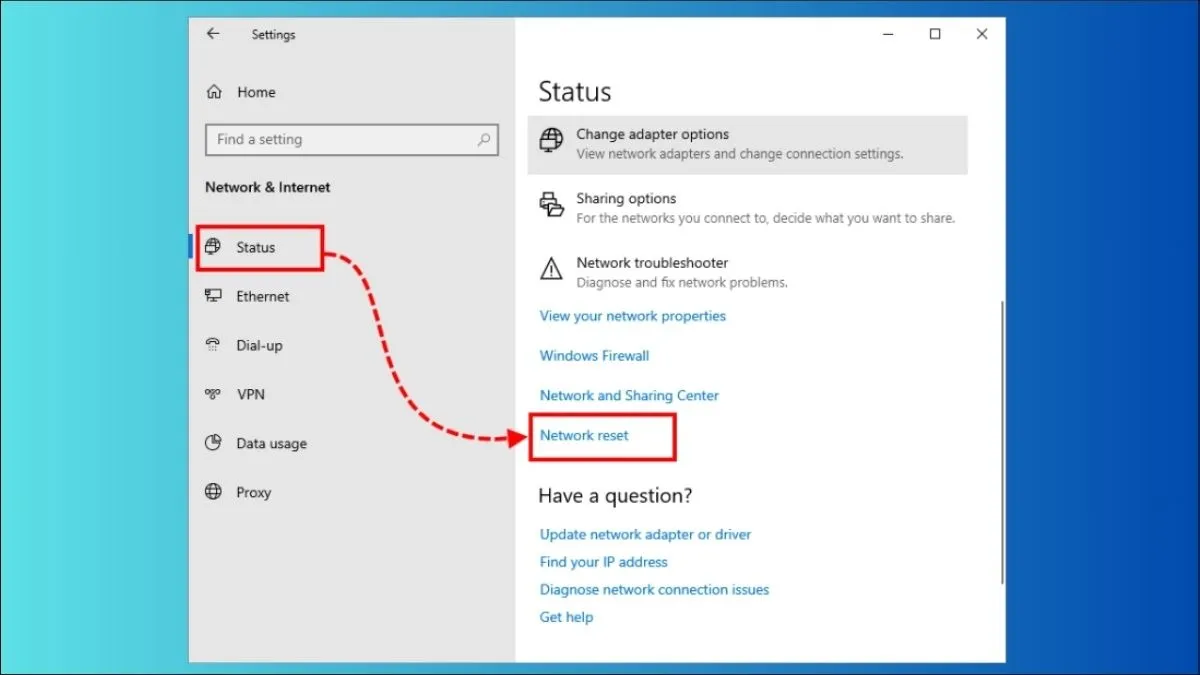
Task: Open Find your IP address link
Action: 603,562
